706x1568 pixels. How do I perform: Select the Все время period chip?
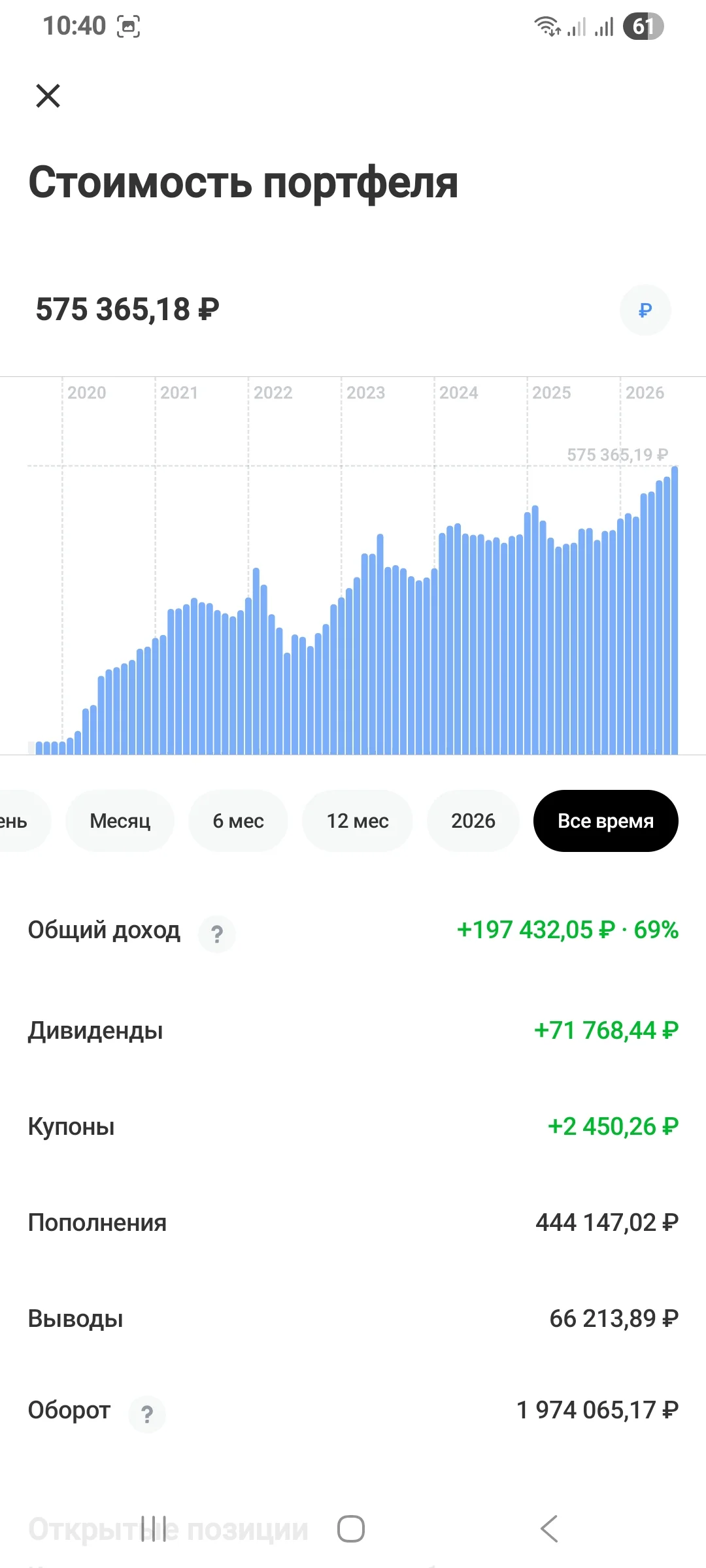click(x=606, y=821)
